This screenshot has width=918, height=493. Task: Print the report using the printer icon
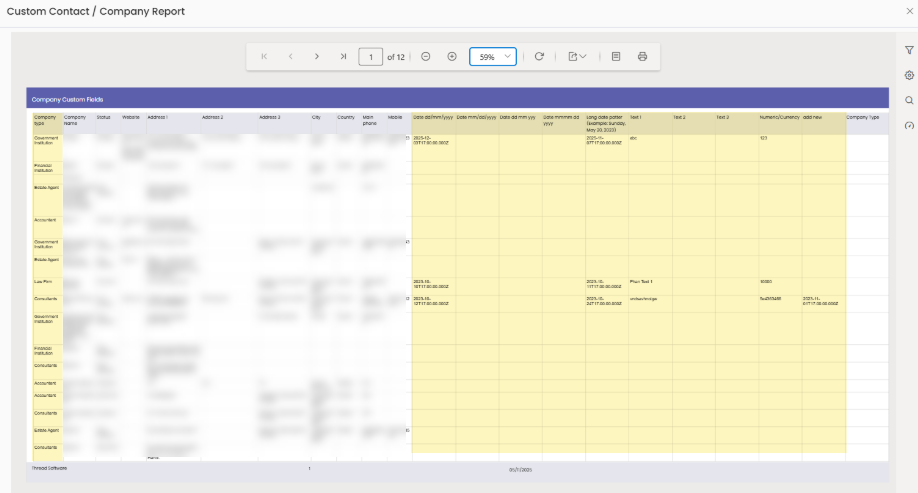click(643, 57)
